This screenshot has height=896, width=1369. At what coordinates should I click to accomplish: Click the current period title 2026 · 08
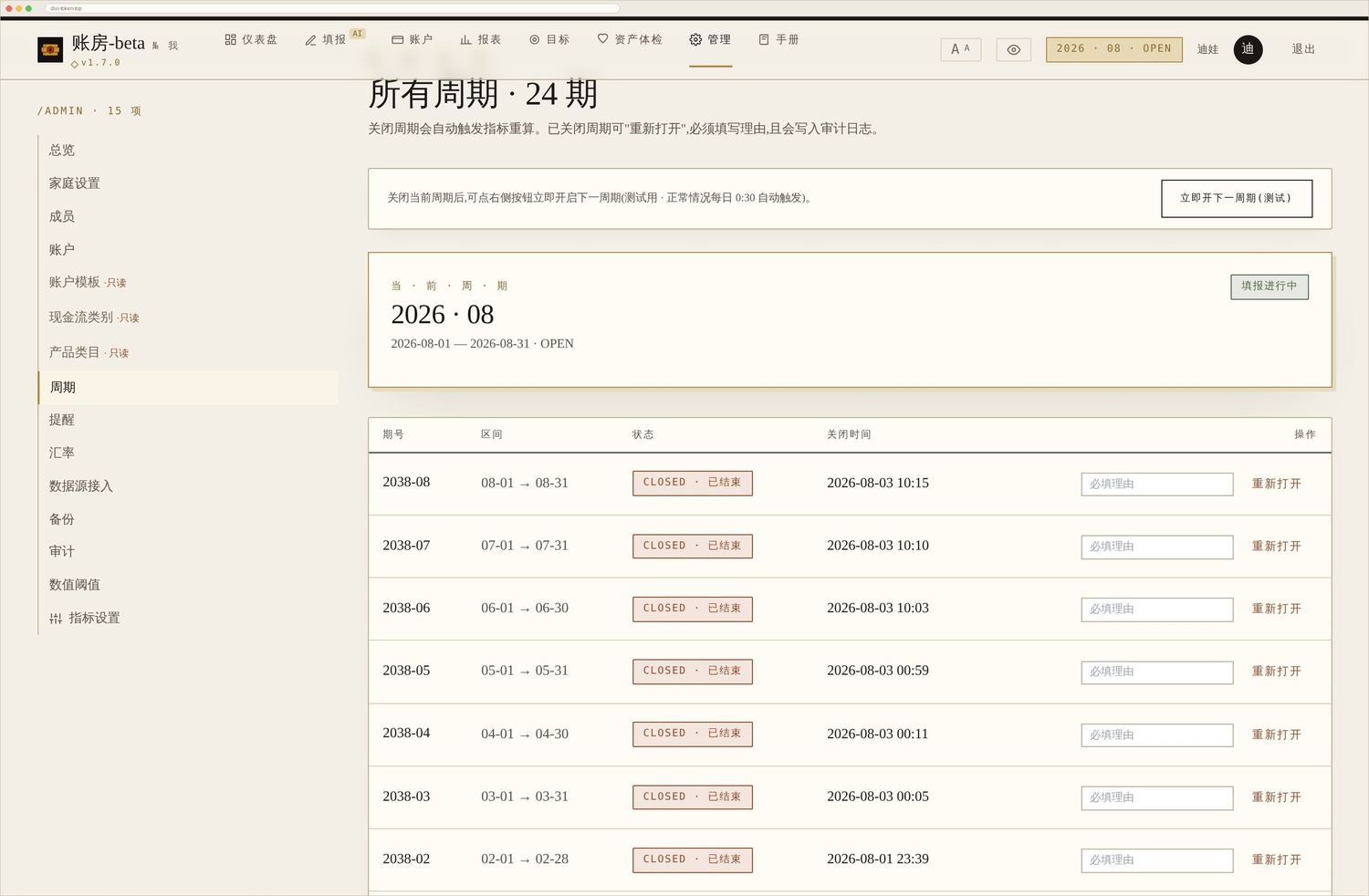pos(443,315)
